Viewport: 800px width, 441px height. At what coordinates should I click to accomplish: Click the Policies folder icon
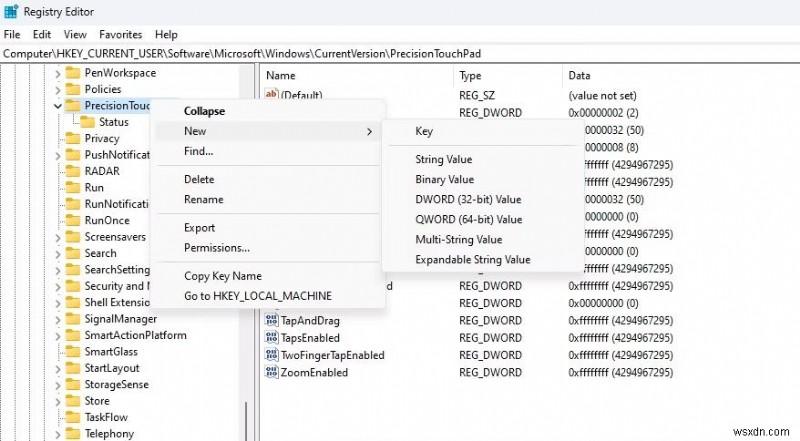73,89
